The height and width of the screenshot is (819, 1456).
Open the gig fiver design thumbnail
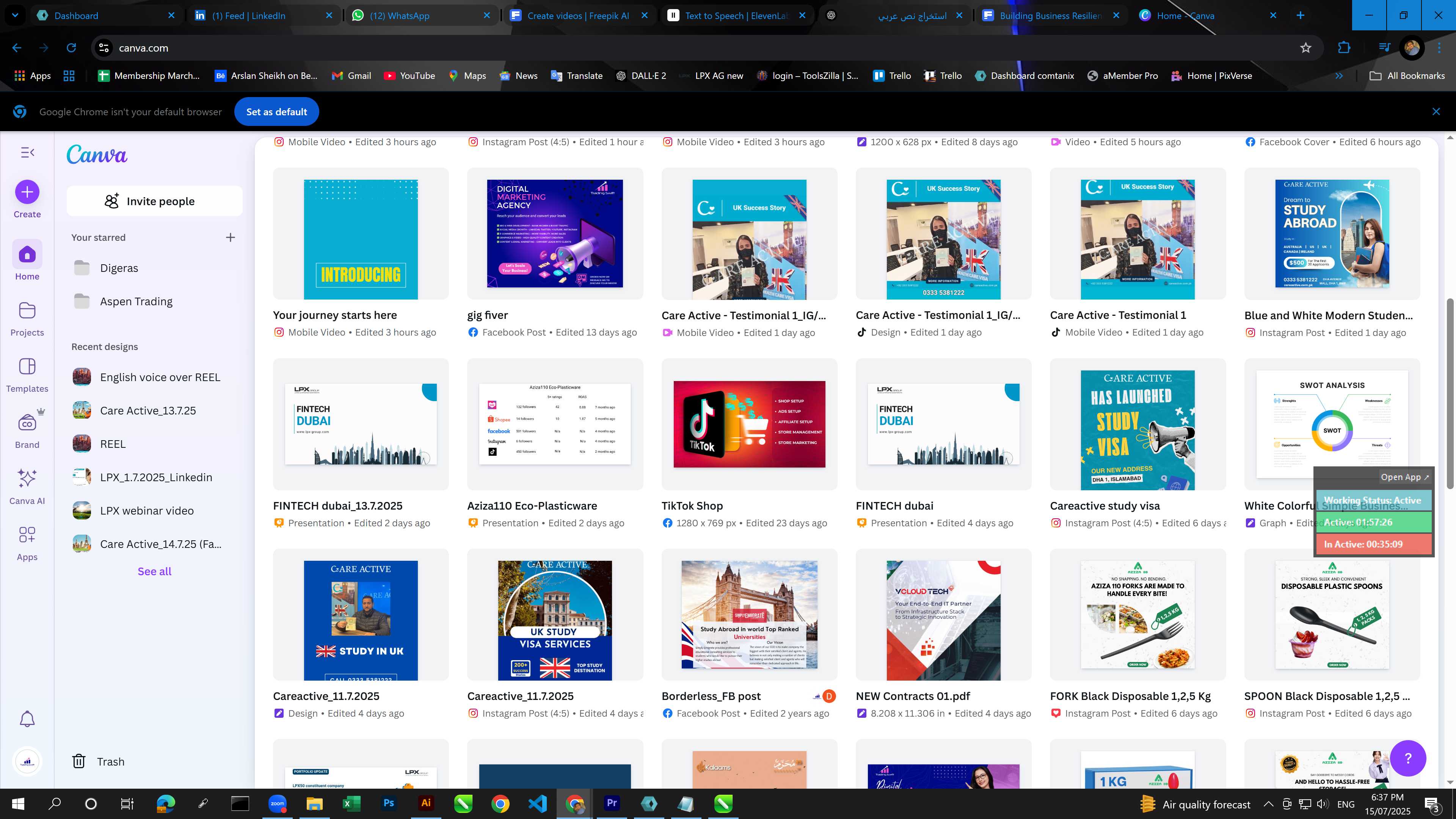pyautogui.click(x=554, y=234)
